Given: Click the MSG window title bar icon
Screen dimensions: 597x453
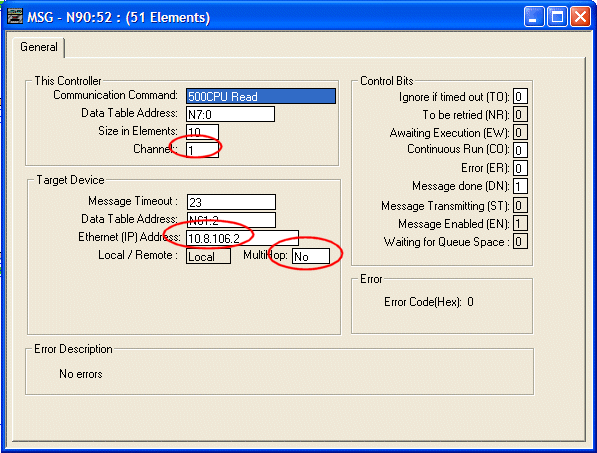Looking at the screenshot, I should coord(15,17).
